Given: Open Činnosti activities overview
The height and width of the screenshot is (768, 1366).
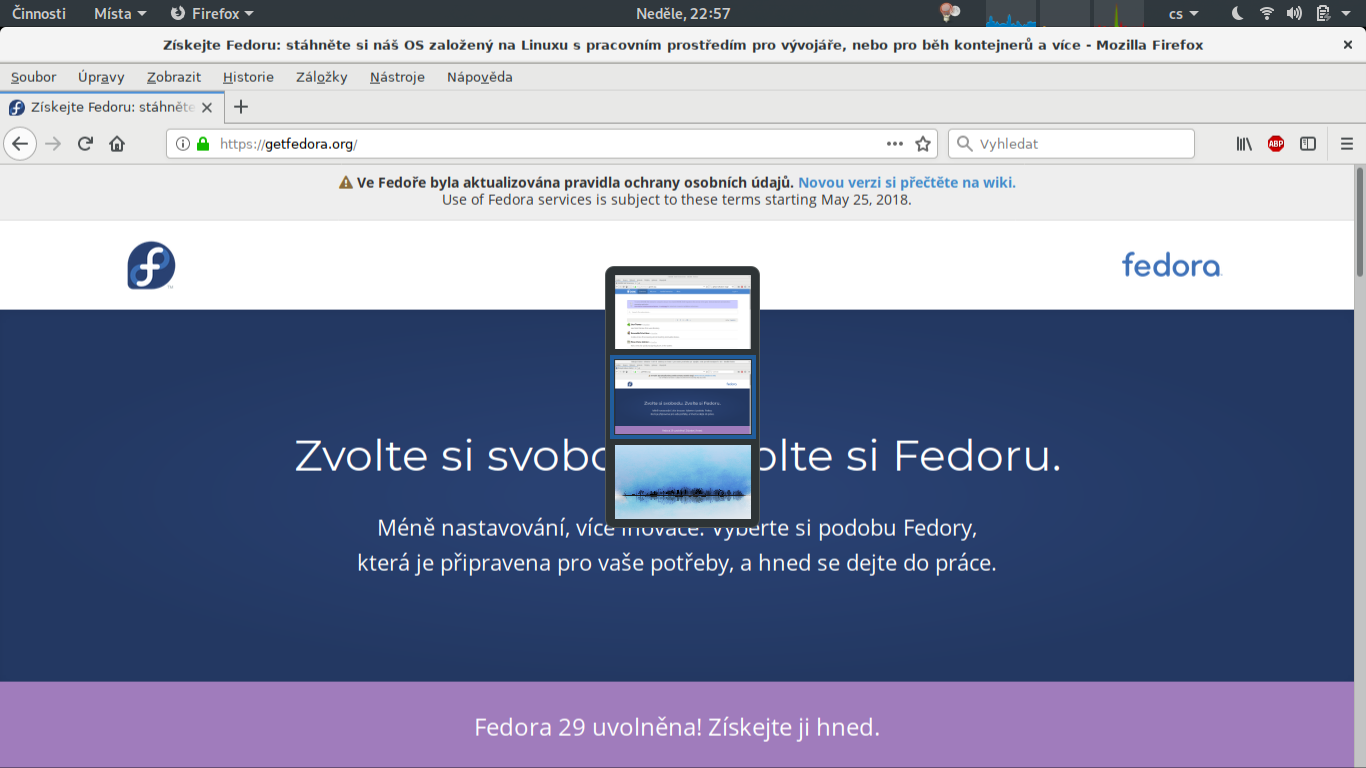Looking at the screenshot, I should [39, 13].
